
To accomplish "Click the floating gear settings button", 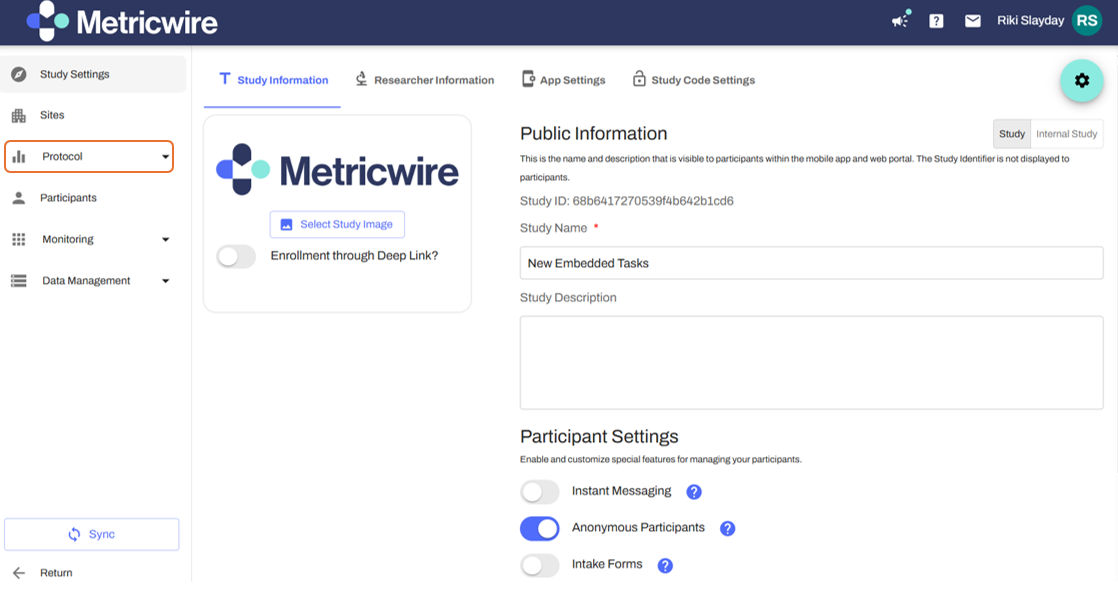I will pyautogui.click(x=1081, y=81).
